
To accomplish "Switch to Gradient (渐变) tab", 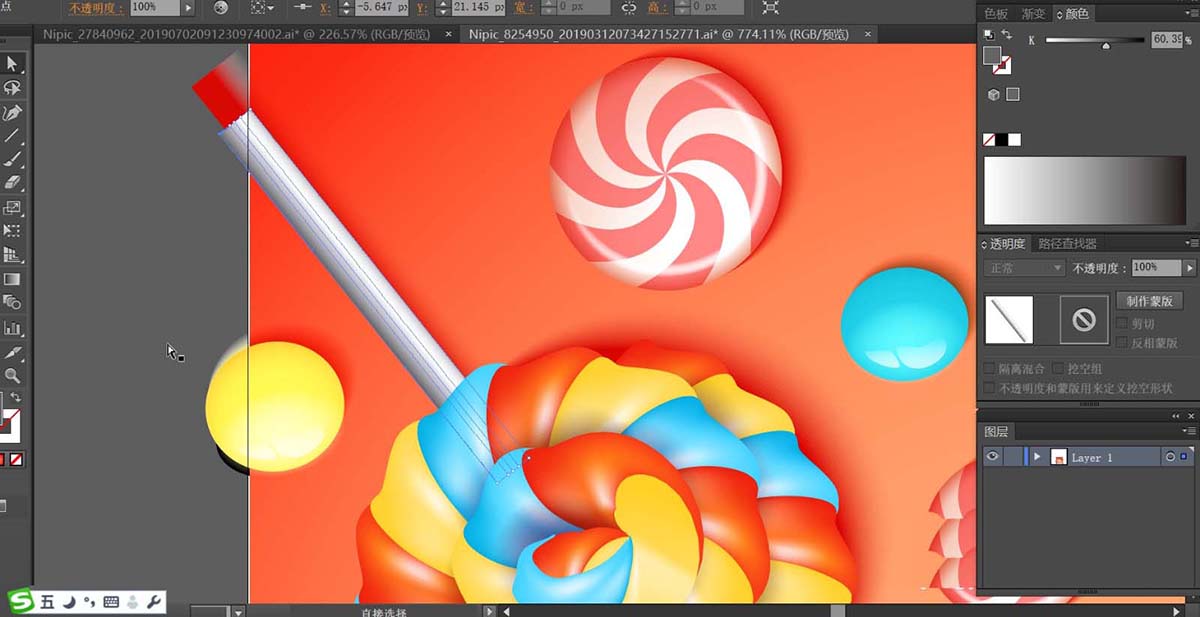I will (x=1033, y=14).
